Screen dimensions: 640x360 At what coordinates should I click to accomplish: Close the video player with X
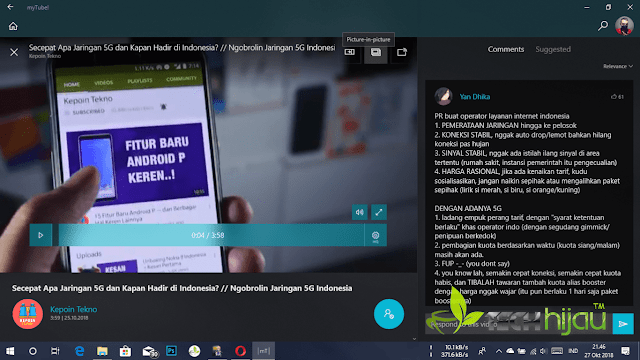pyautogui.click(x=14, y=52)
